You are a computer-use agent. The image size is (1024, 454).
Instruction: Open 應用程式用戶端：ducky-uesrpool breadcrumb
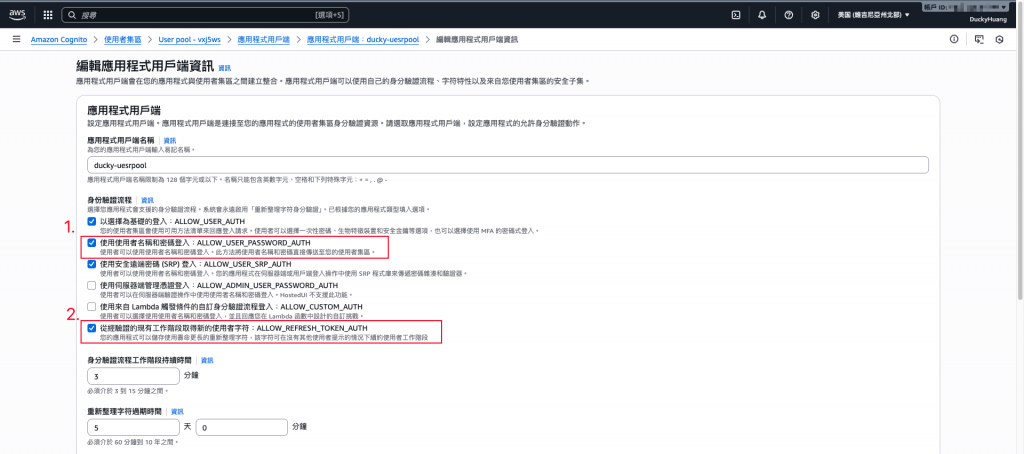pyautogui.click(x=362, y=39)
